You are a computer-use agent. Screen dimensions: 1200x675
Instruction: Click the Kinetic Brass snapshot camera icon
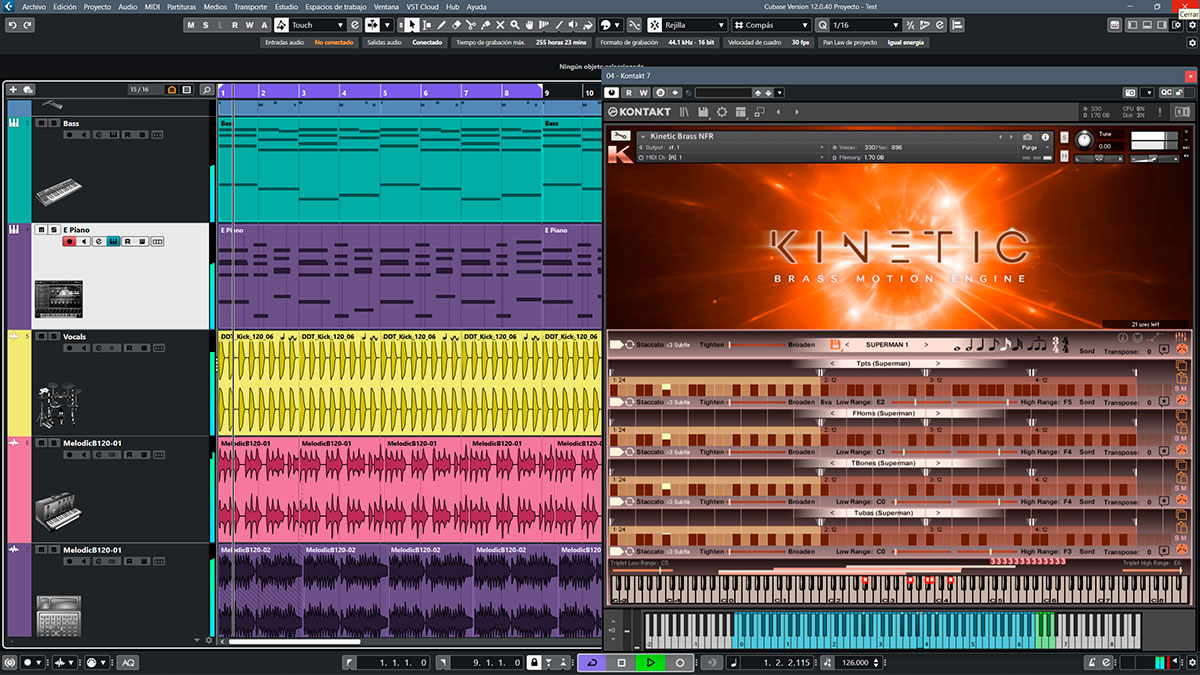click(x=1027, y=136)
